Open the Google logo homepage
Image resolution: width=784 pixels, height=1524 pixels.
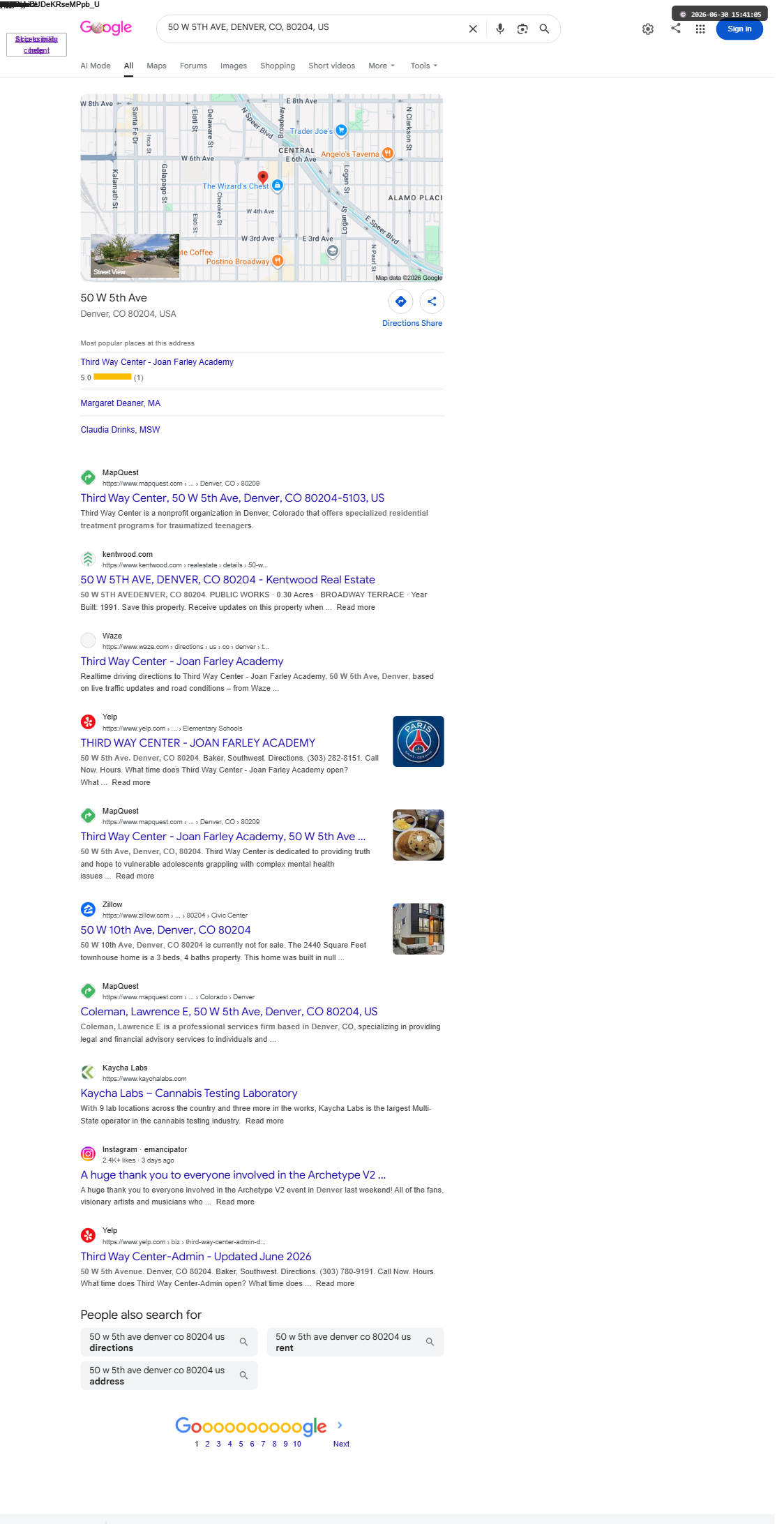(106, 28)
